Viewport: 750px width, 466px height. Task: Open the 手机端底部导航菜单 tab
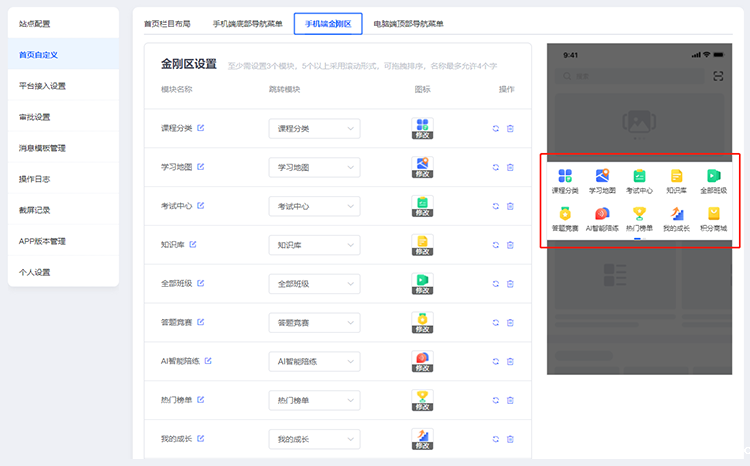[247, 23]
